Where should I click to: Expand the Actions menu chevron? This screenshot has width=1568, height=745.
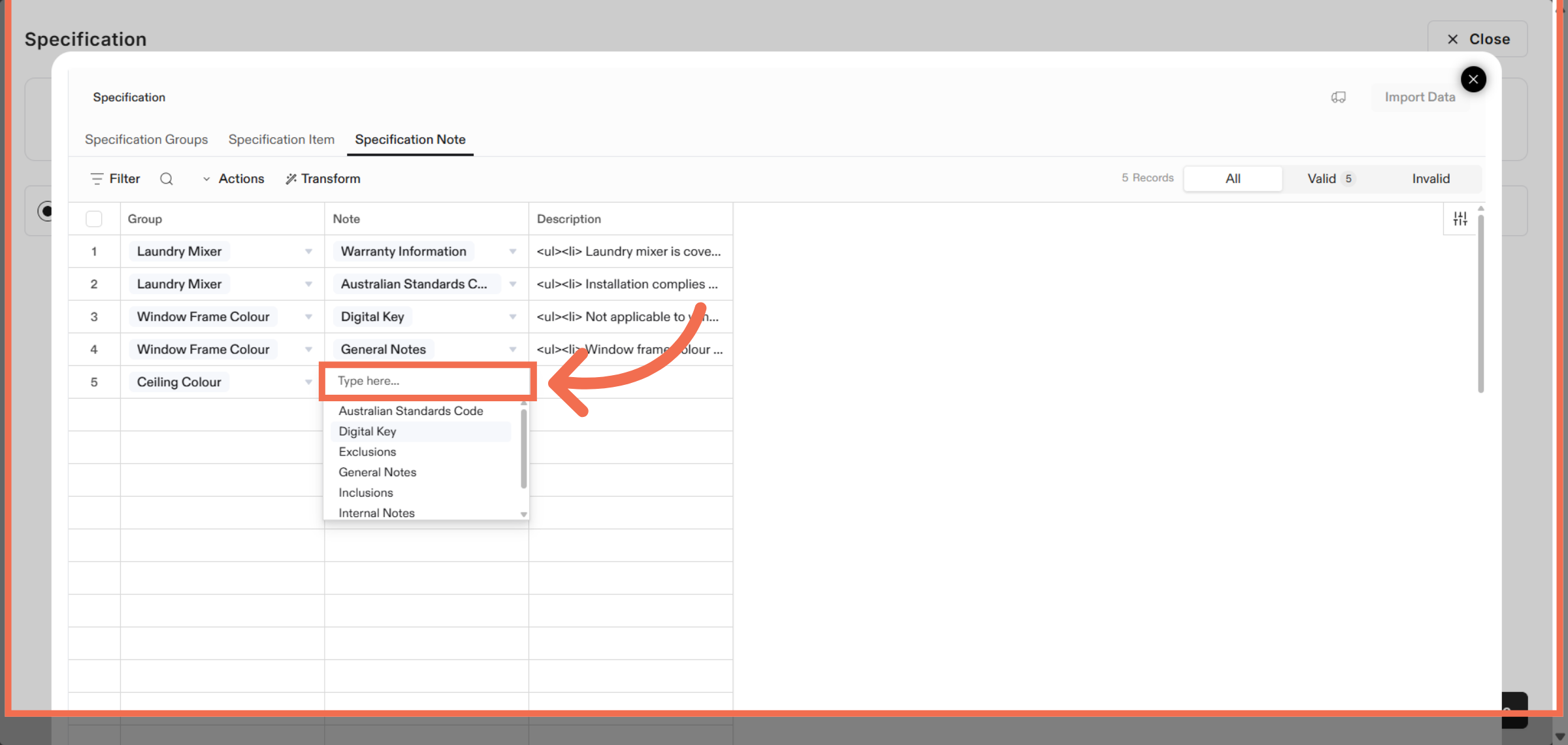click(206, 178)
